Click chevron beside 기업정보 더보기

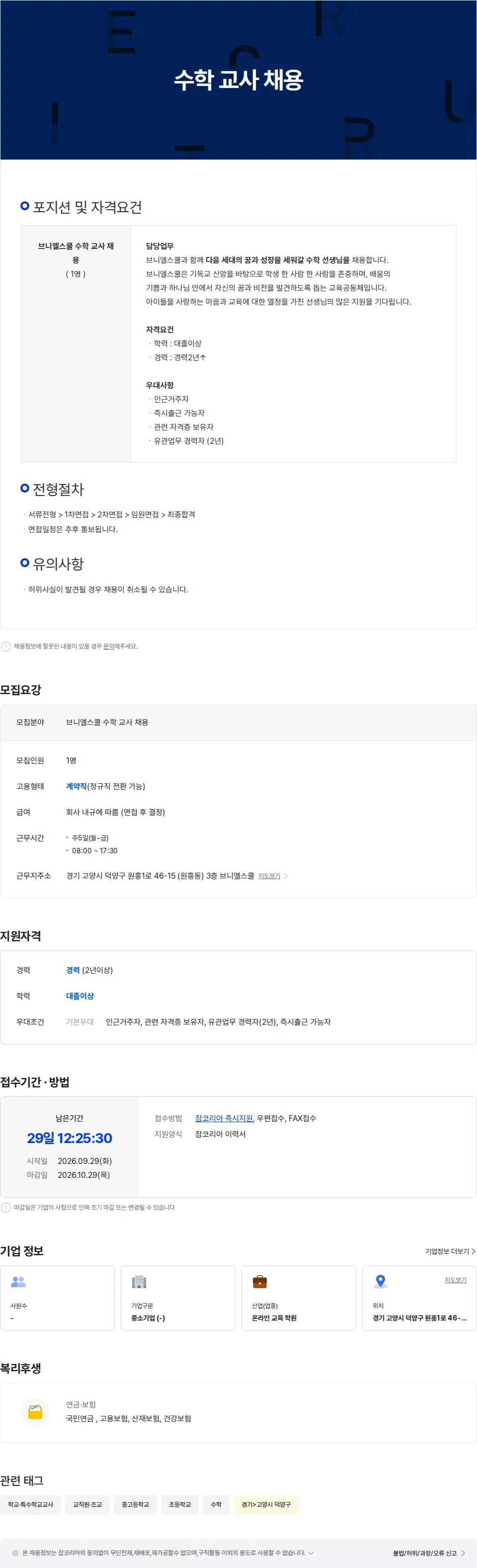point(474,1251)
